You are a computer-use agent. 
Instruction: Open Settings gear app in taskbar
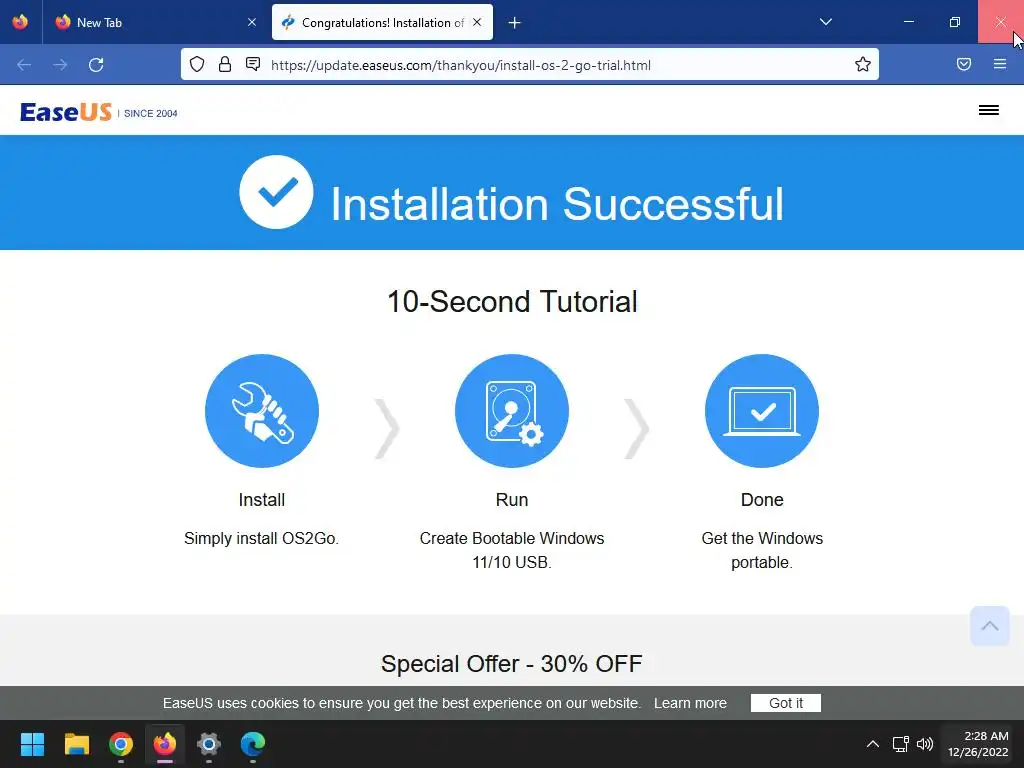[x=209, y=744]
